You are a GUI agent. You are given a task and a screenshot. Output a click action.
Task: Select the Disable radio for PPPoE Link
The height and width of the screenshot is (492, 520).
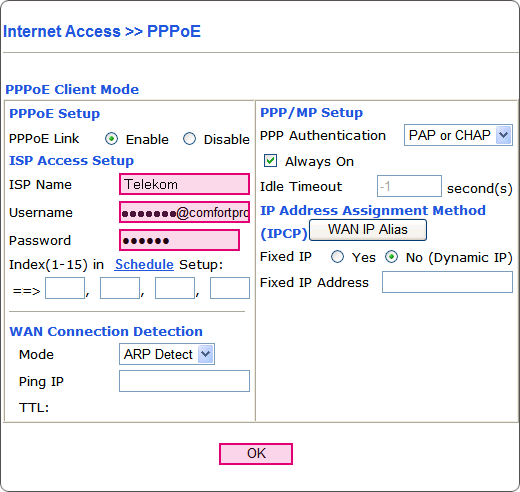(189, 139)
